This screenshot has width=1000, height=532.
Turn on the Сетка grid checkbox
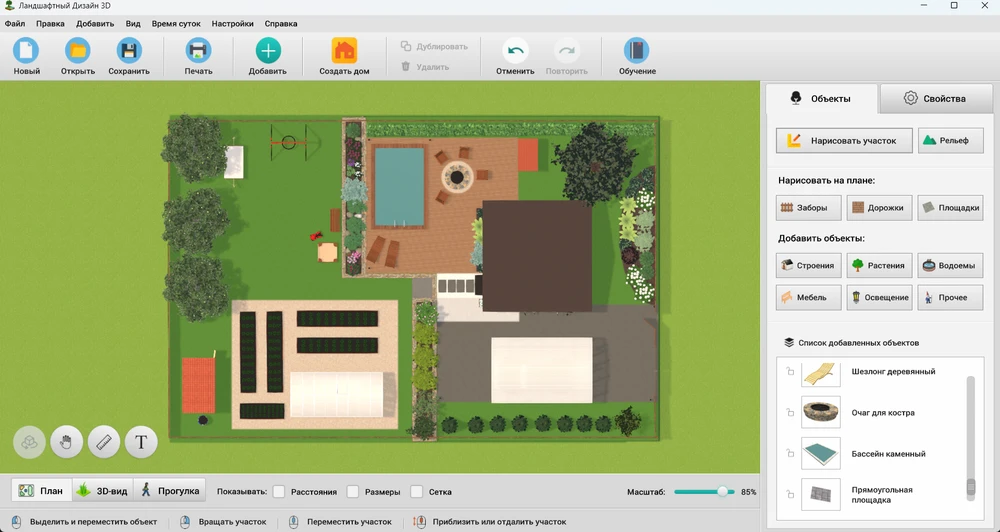[417, 492]
